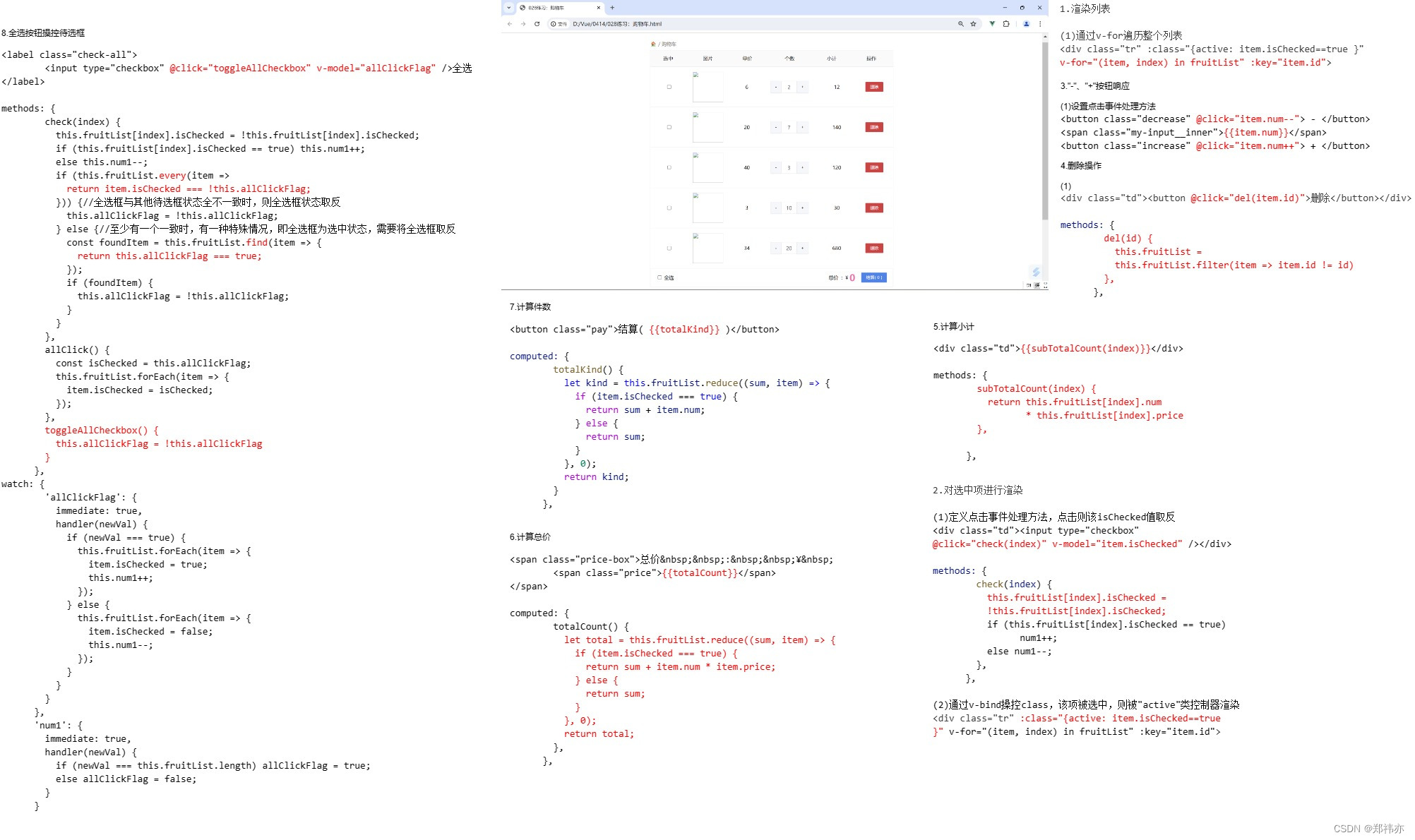Open the Chrome profile avatar
1415x840 pixels.
[x=1026, y=24]
